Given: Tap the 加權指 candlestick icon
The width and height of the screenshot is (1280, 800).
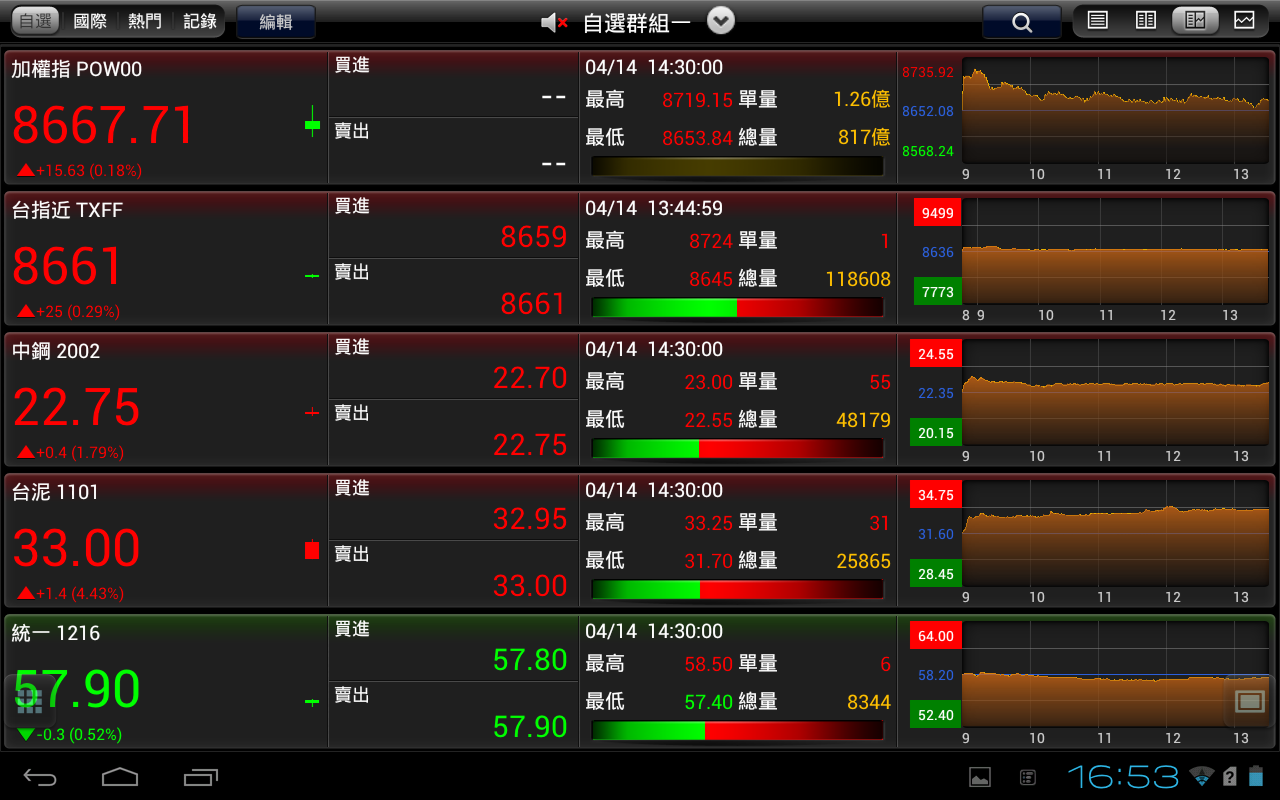Looking at the screenshot, I should coord(312,124).
